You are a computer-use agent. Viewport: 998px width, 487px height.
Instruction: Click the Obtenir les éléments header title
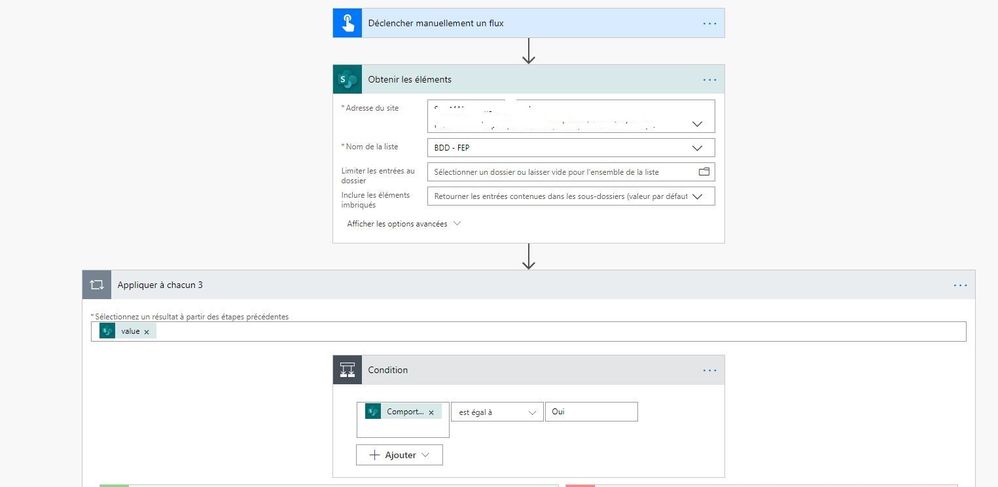pyautogui.click(x=410, y=80)
